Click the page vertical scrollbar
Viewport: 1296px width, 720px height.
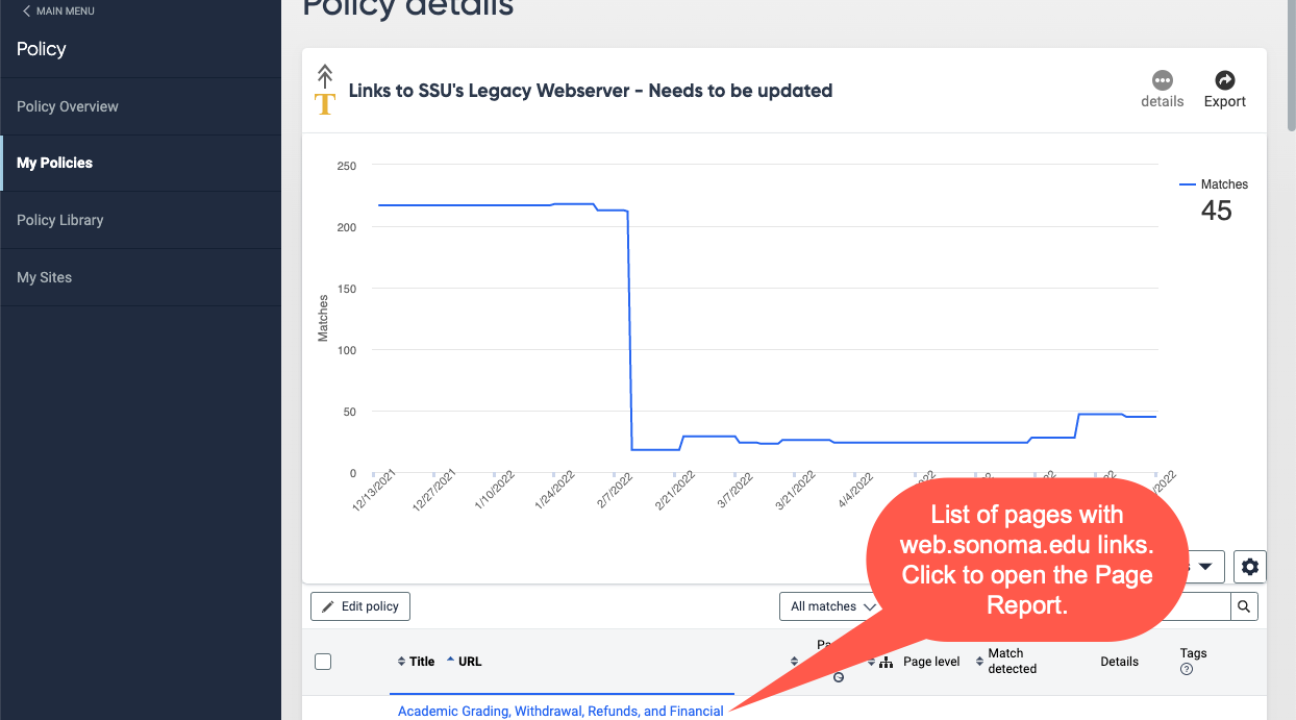(1290, 360)
